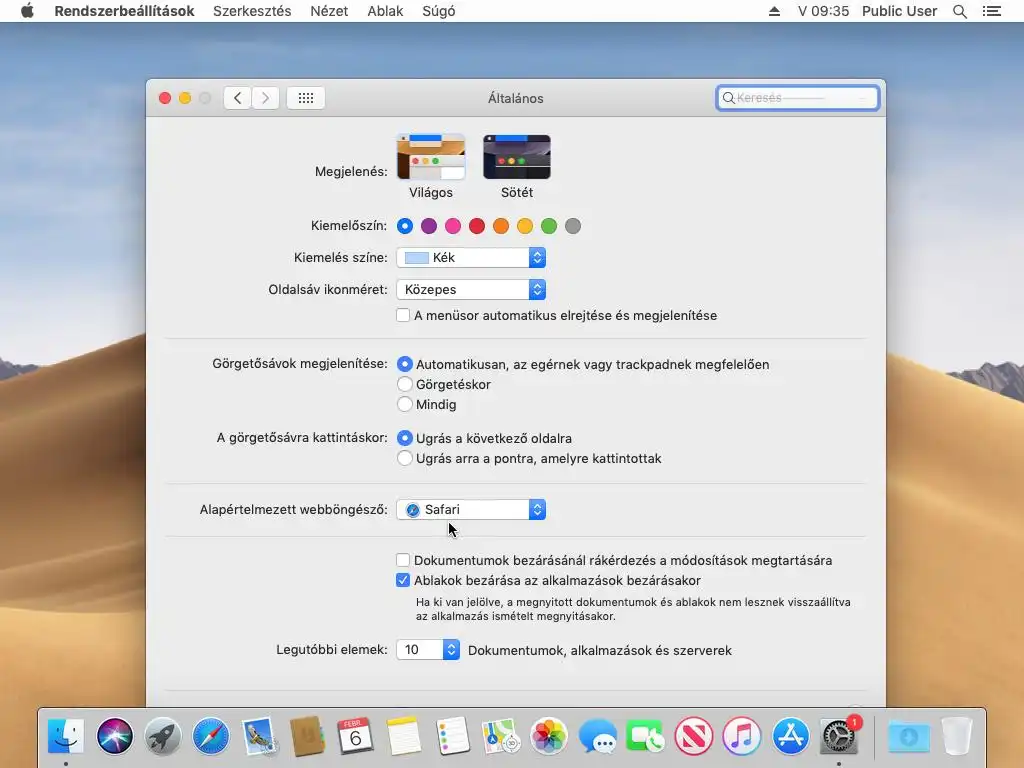Open Public User account menu

click(x=899, y=11)
